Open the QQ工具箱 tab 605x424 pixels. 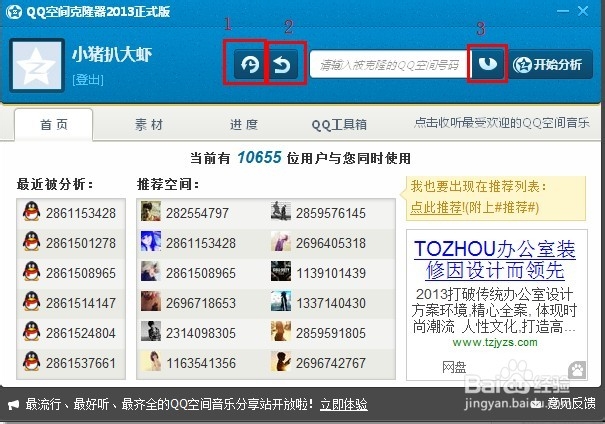(339, 125)
